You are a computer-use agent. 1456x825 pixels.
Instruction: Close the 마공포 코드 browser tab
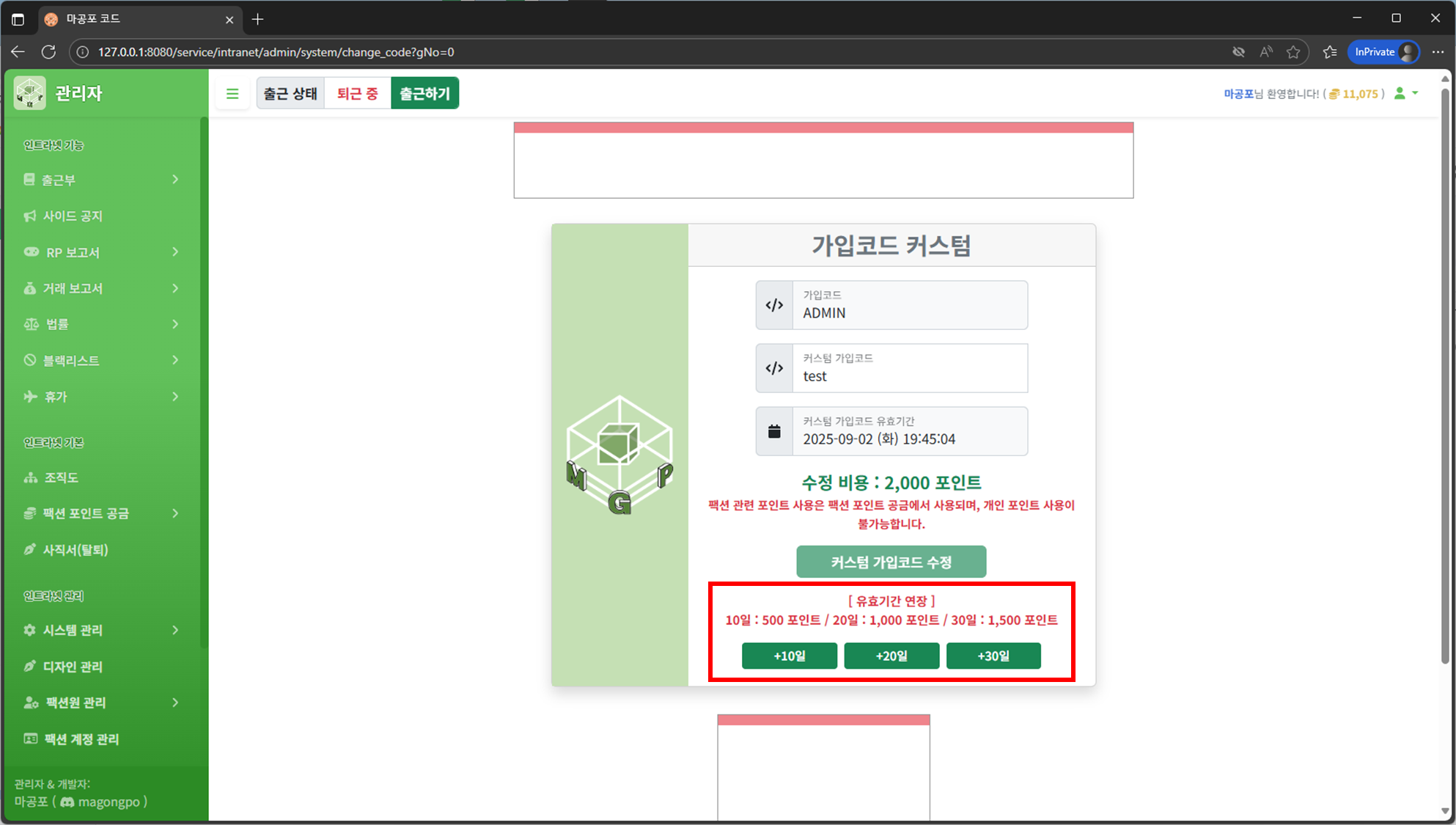229,20
